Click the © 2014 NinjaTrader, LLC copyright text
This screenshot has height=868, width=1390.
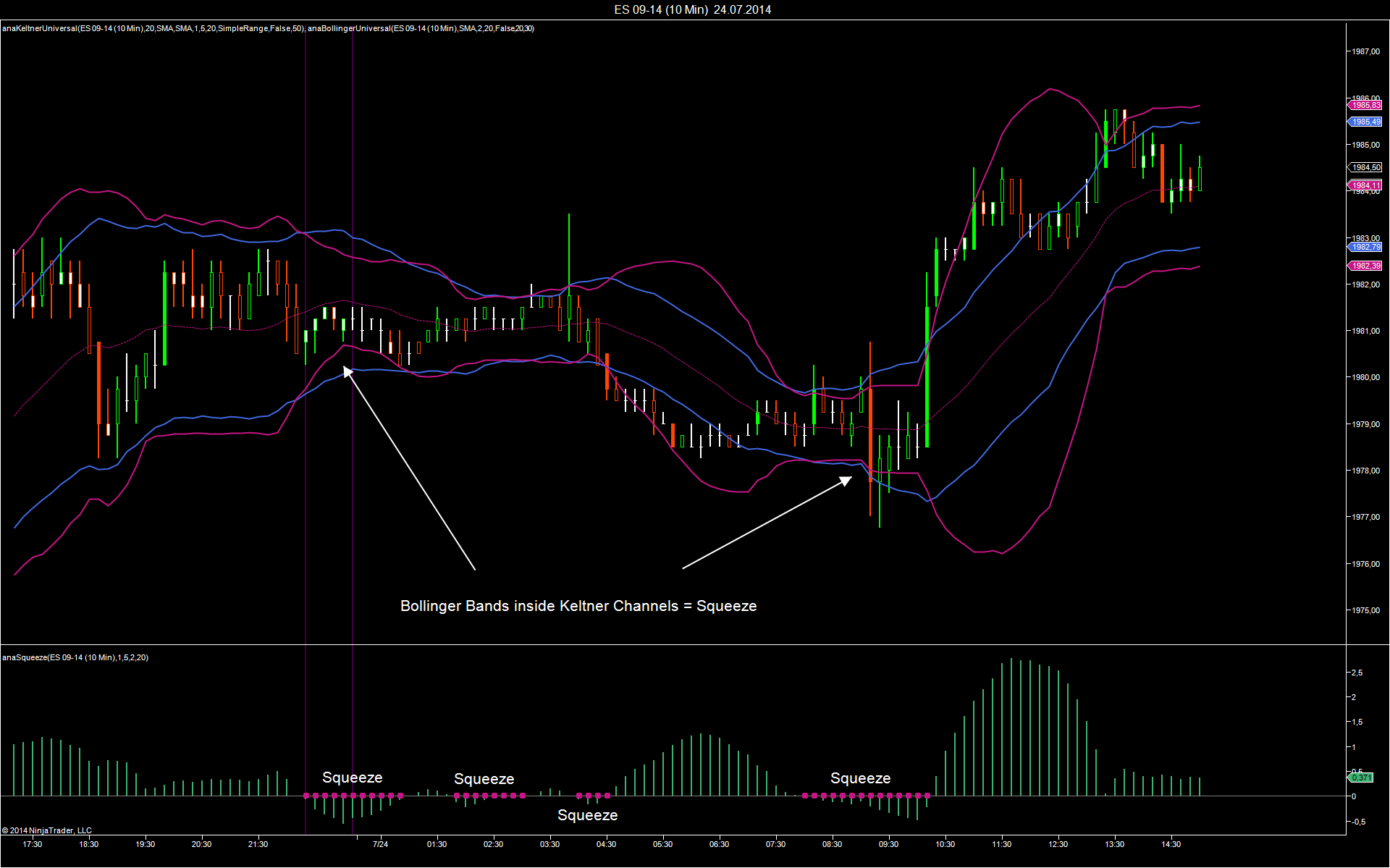tap(47, 830)
